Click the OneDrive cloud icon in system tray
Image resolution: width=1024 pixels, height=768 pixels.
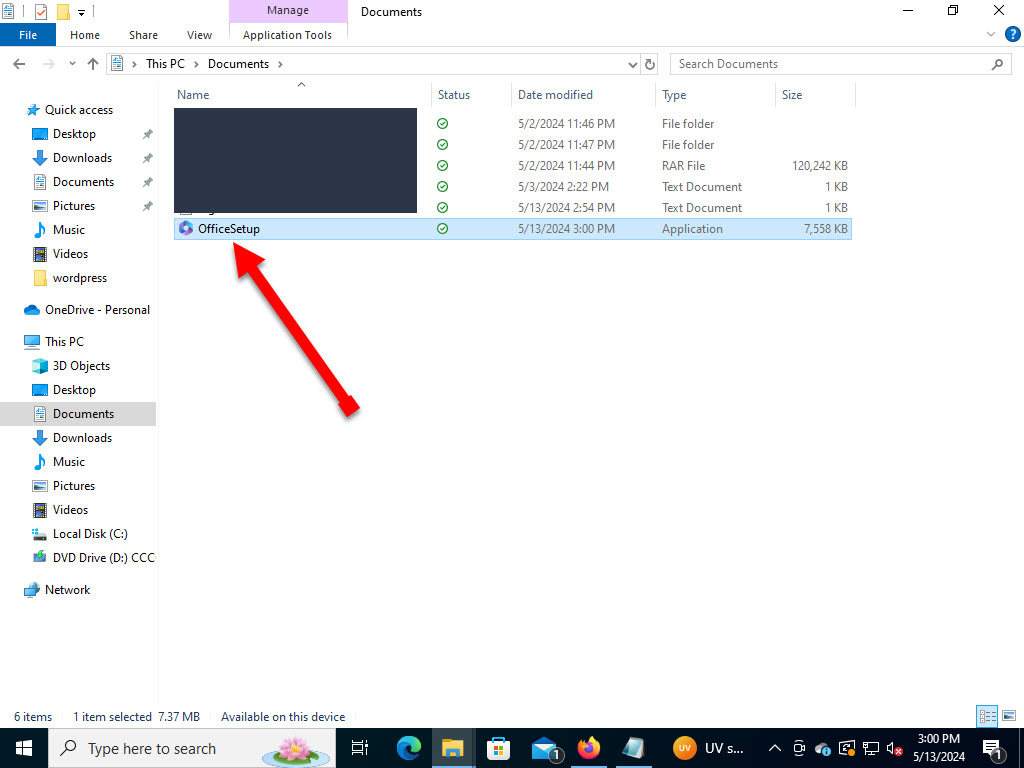point(822,748)
